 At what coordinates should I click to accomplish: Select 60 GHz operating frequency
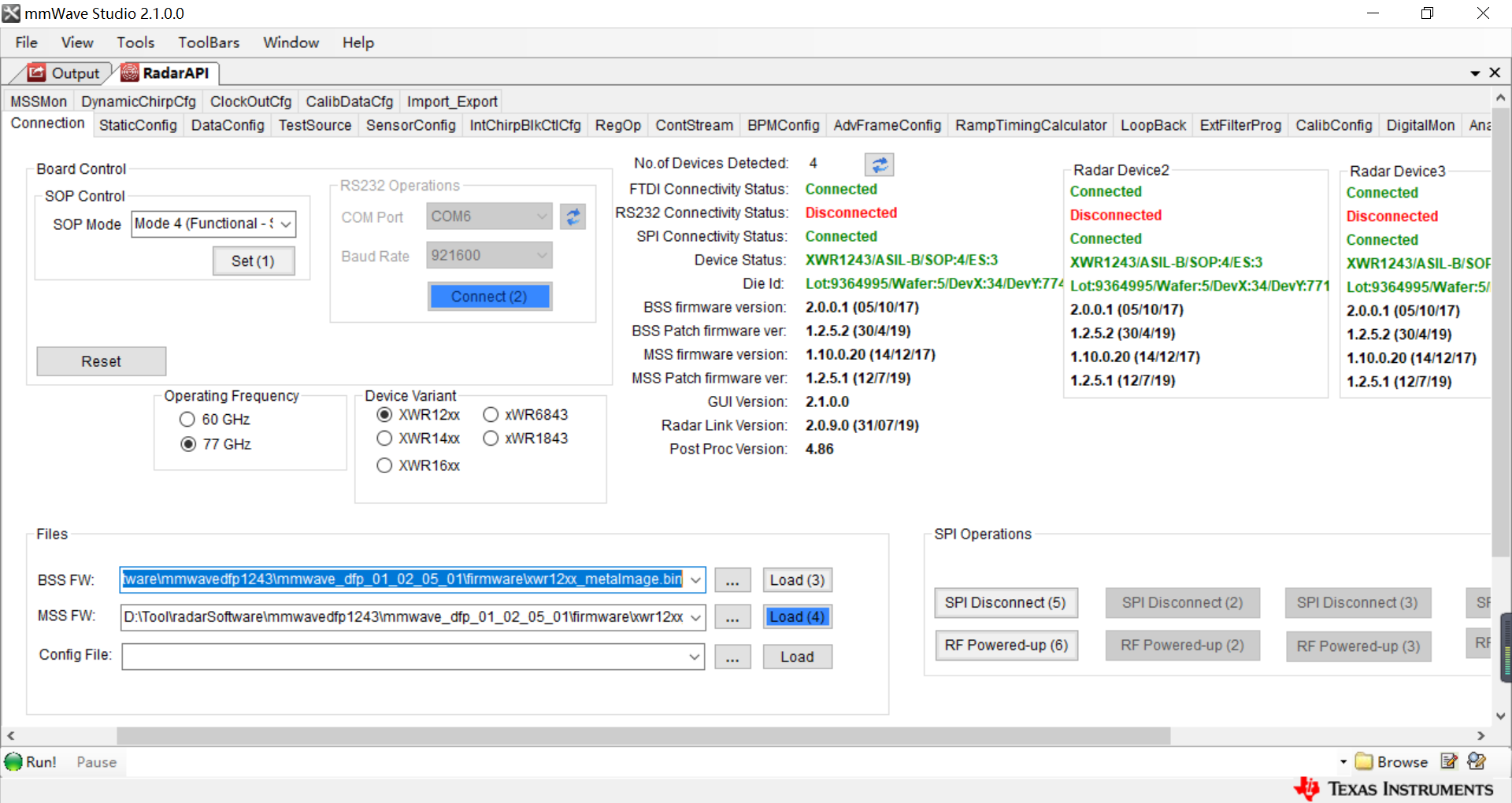point(187,420)
